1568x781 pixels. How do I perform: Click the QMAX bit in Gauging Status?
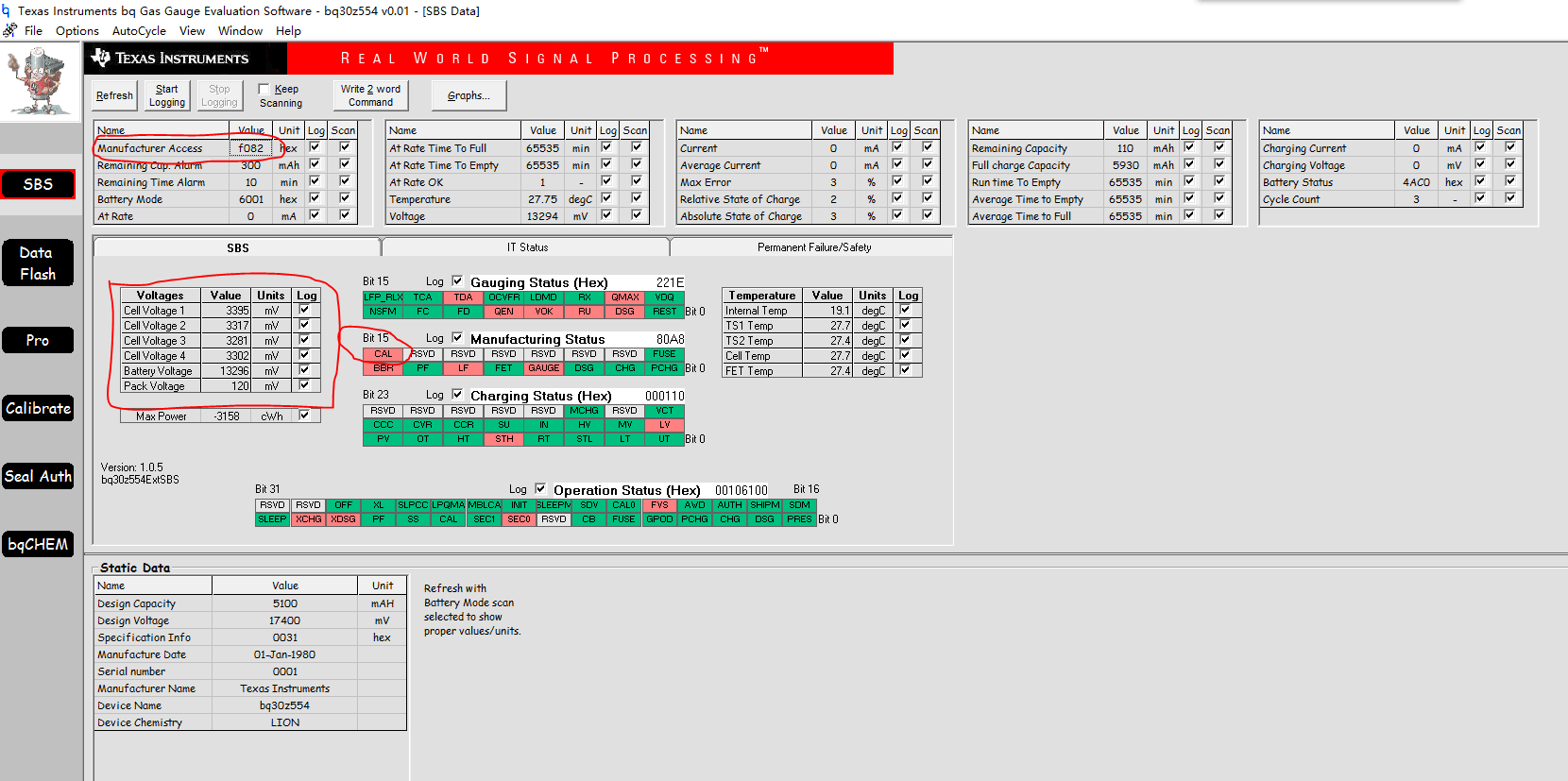coord(624,297)
